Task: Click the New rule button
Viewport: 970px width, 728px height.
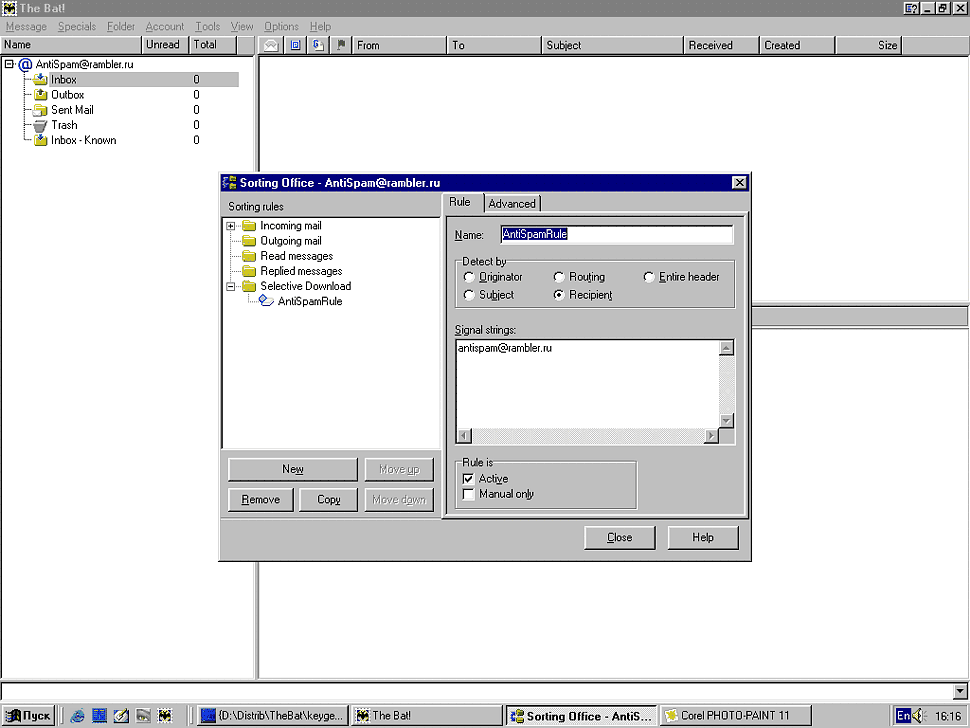Action: pyautogui.click(x=293, y=469)
